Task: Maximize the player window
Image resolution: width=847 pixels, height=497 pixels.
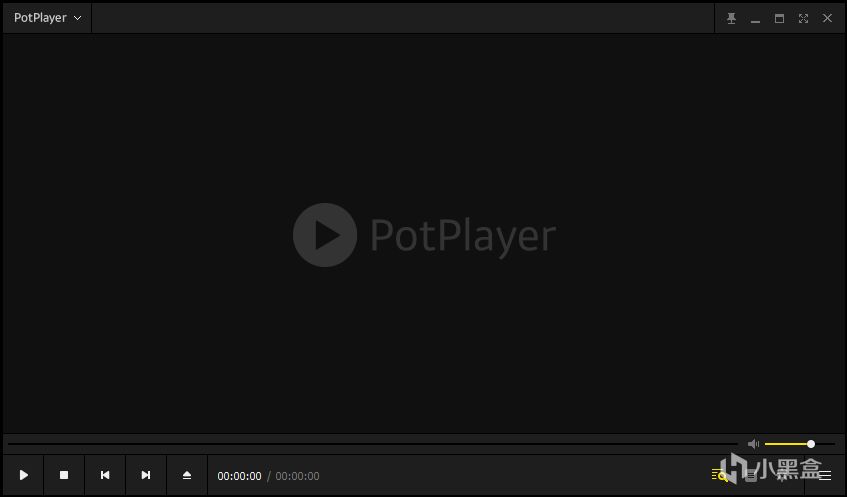Action: 779,18
